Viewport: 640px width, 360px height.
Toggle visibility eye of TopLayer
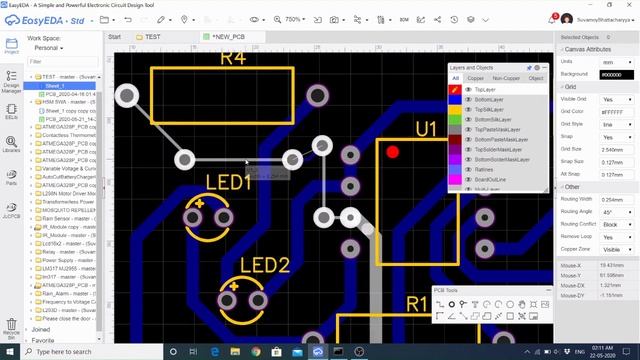(x=468, y=89)
